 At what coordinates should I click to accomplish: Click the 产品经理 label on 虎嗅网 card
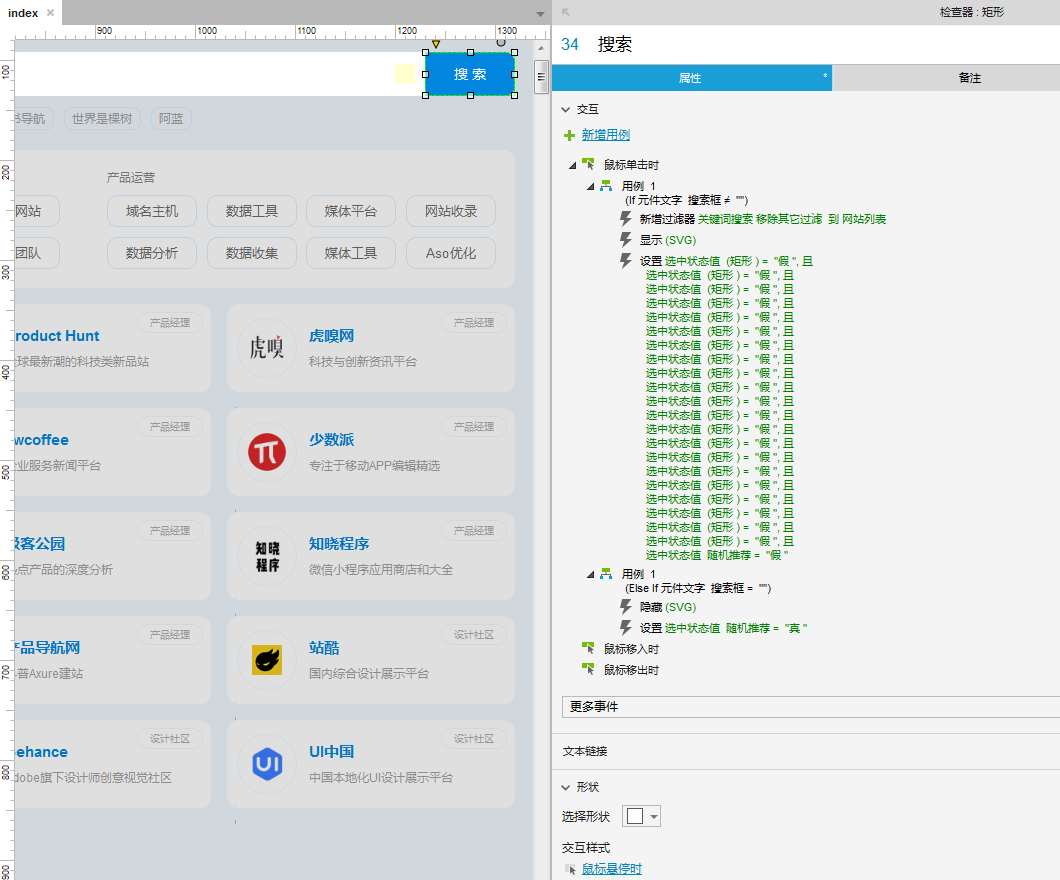(x=474, y=322)
